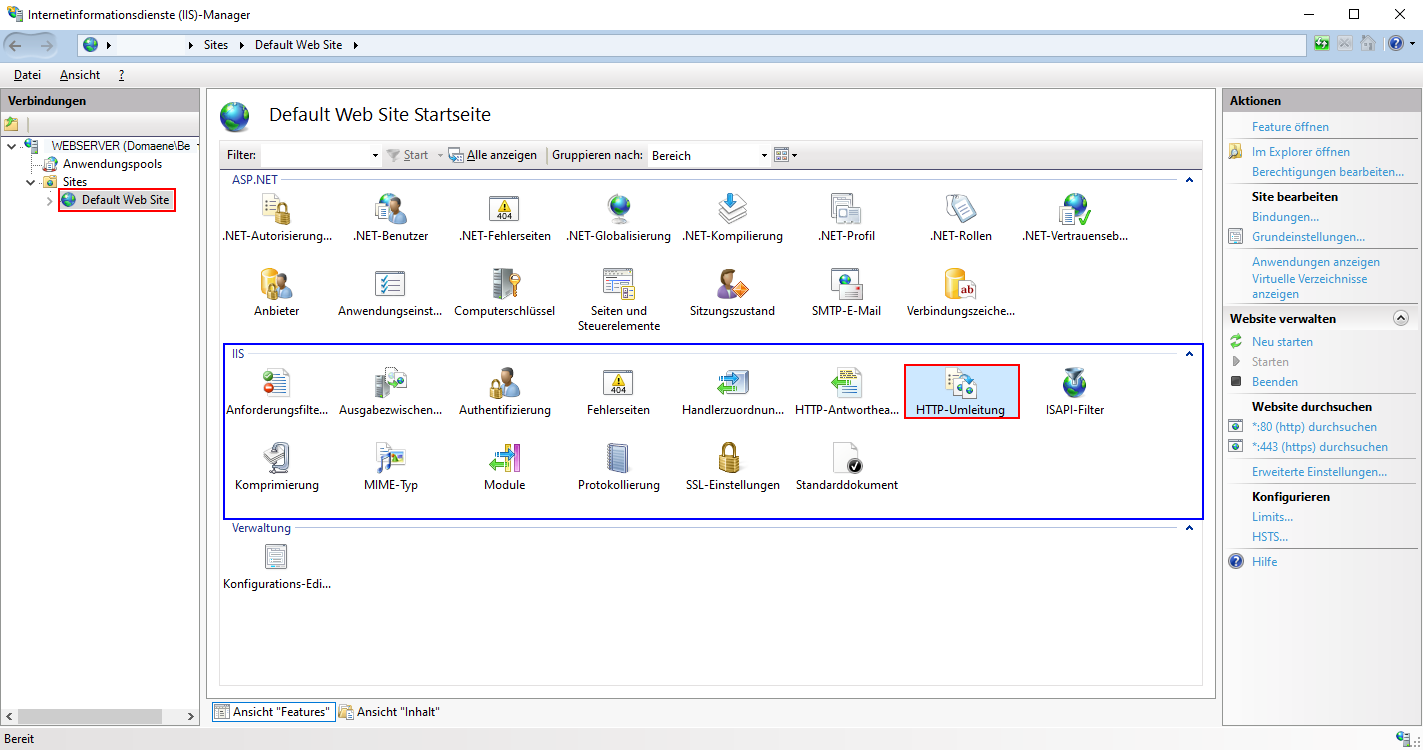This screenshot has height=750, width=1423.
Task: Focus the Filter input field
Action: 315,155
